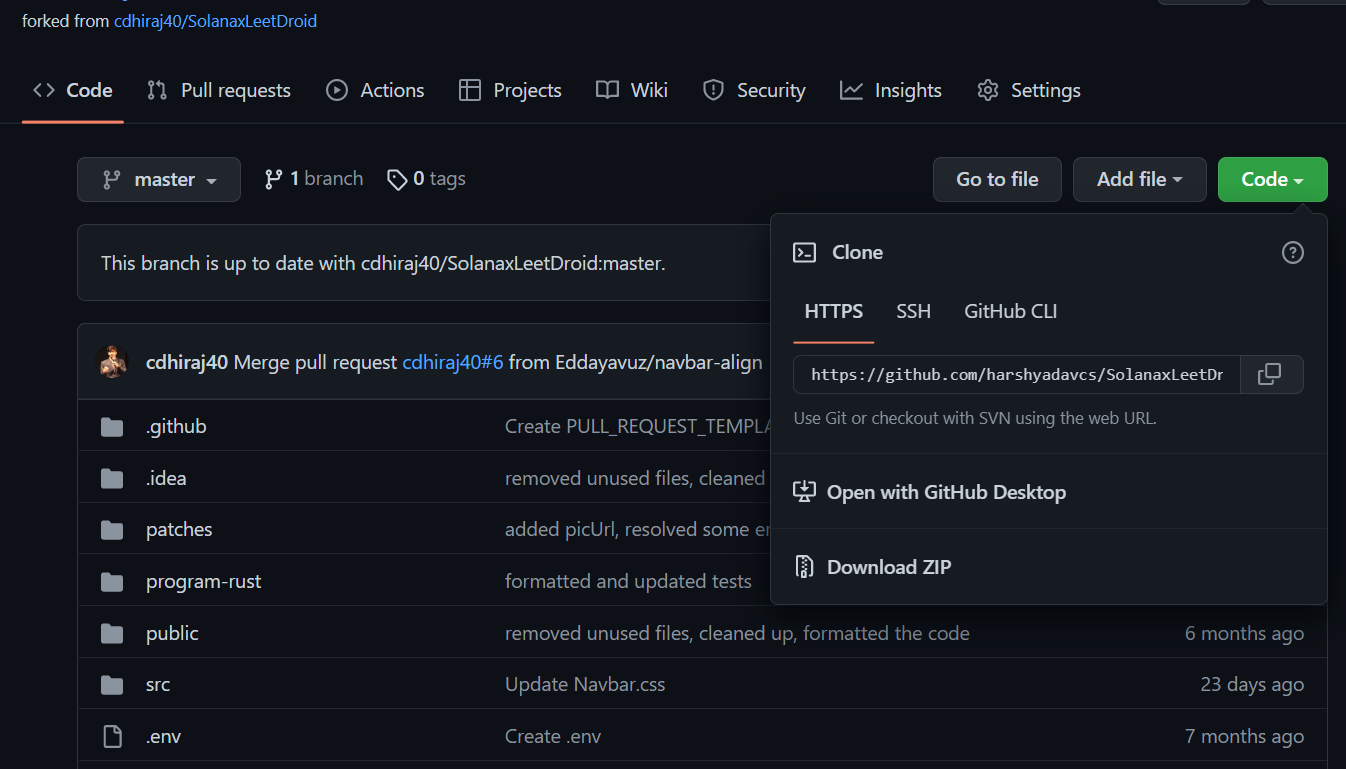This screenshot has width=1346, height=769.
Task: Click the ZIP file icon
Action: (x=804, y=567)
